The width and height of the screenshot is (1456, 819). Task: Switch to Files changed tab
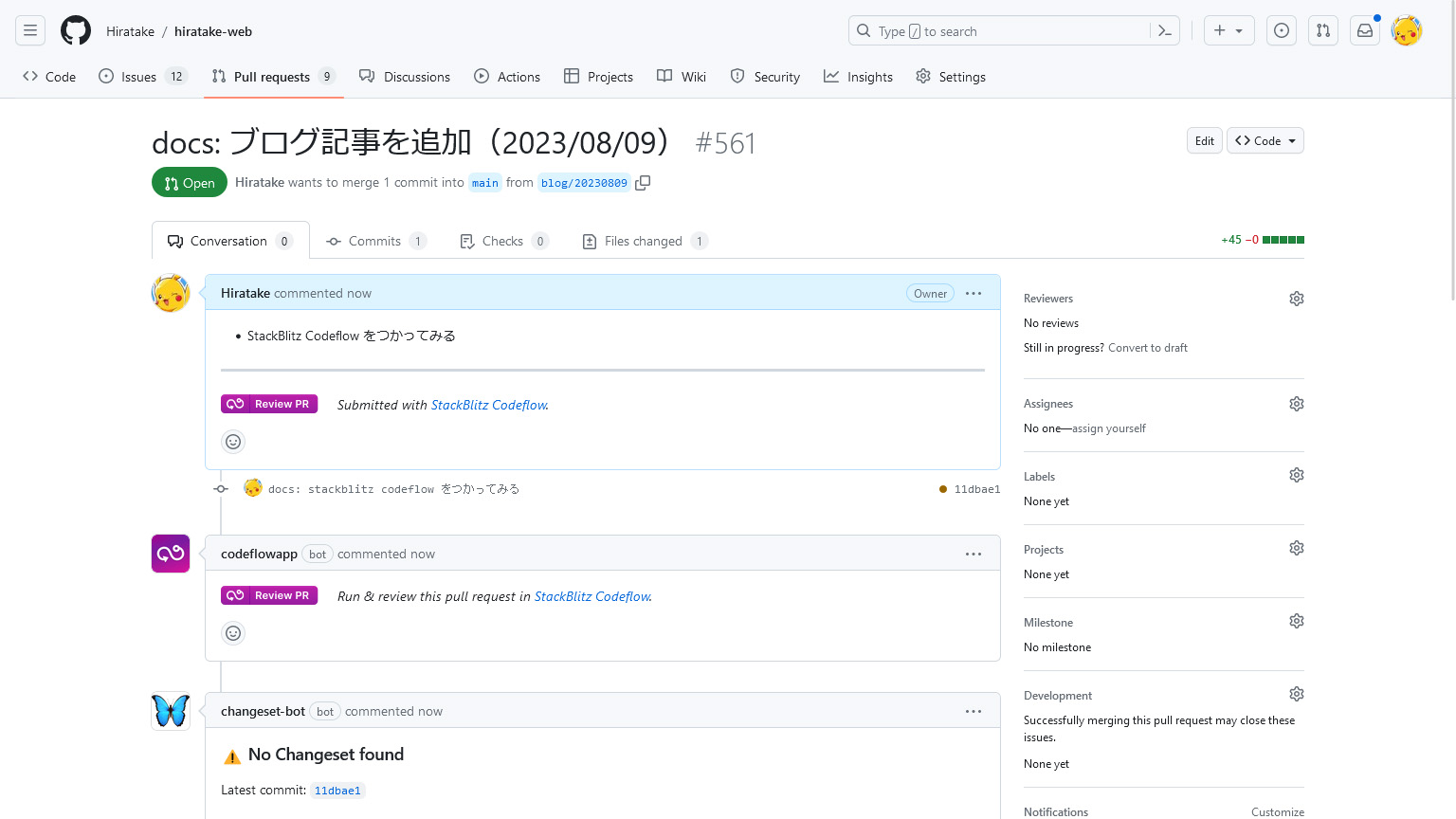(645, 241)
